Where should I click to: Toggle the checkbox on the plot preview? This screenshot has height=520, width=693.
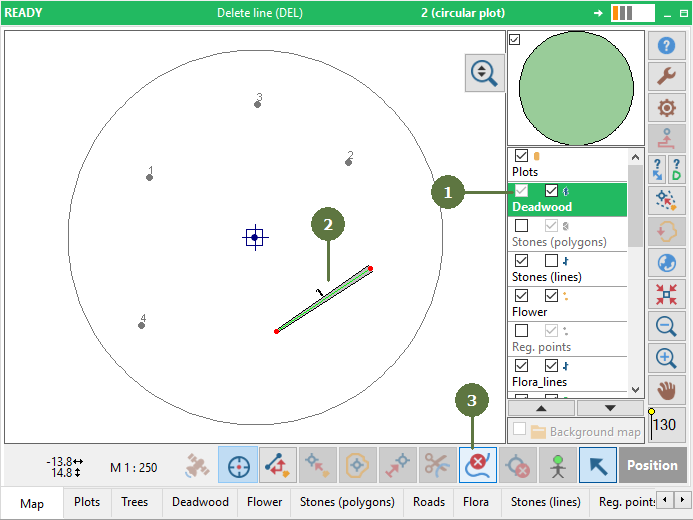tap(514, 39)
